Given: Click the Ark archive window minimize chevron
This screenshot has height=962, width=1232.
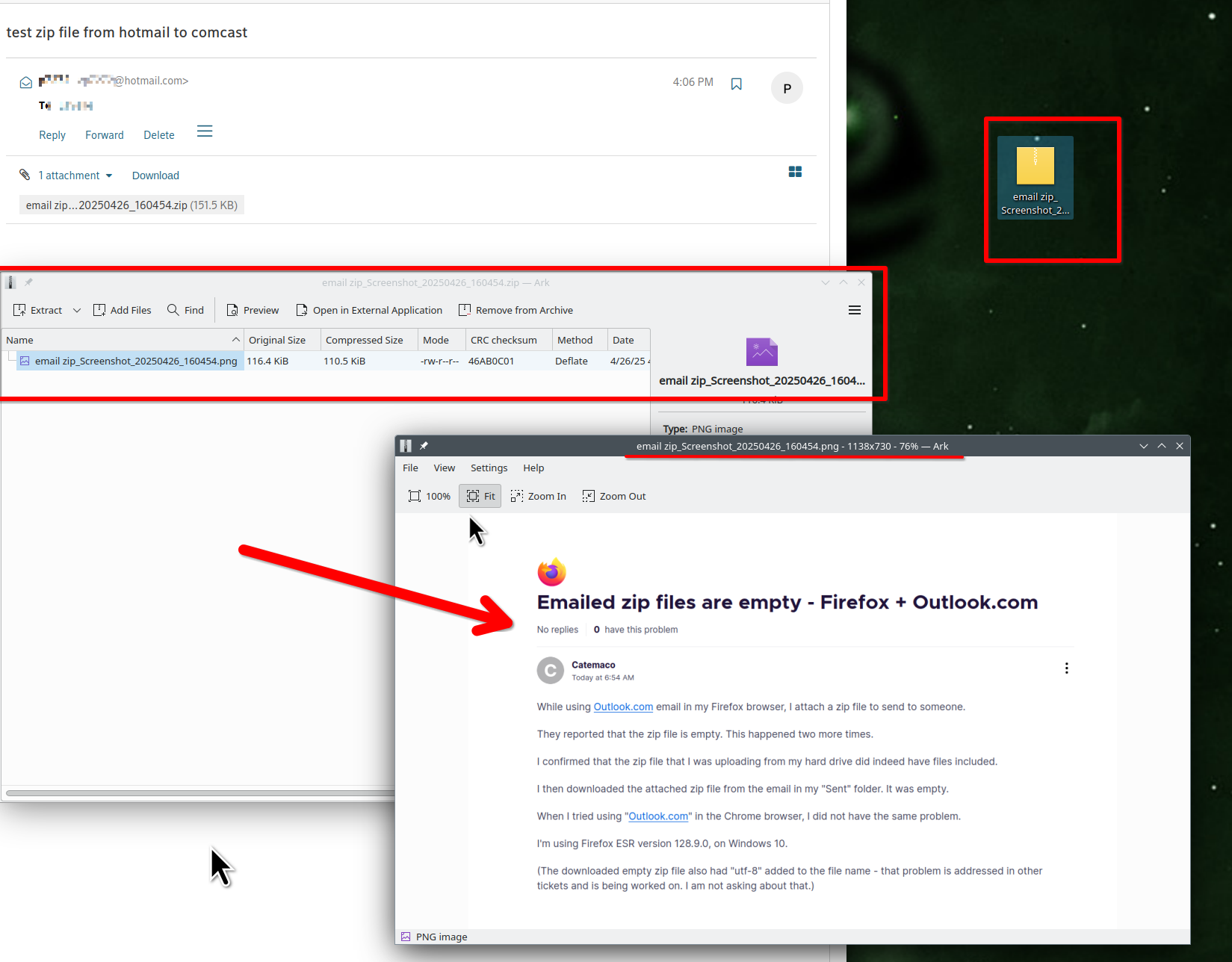Looking at the screenshot, I should (x=826, y=282).
